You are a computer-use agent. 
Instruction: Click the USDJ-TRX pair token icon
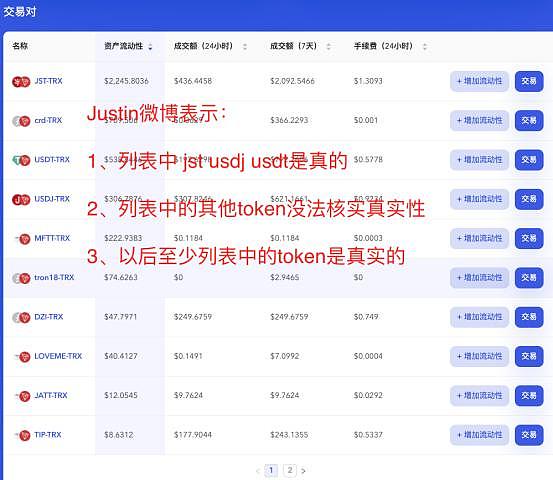pos(21,200)
